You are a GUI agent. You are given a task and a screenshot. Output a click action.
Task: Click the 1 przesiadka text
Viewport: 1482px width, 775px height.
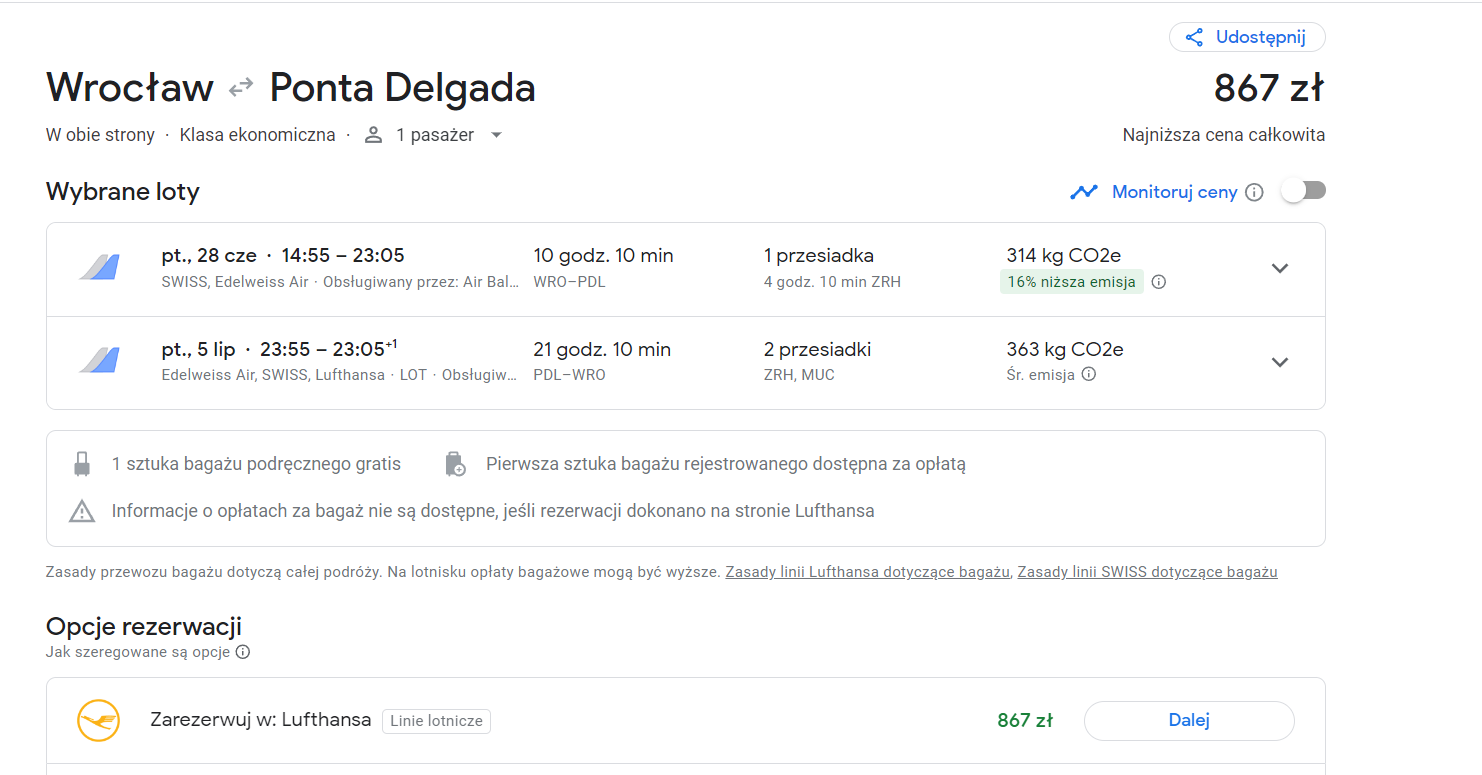[818, 255]
